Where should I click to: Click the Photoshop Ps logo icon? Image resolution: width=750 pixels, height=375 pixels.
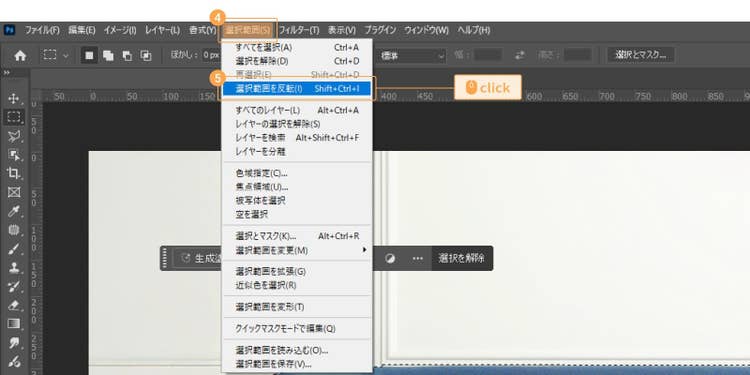click(9, 30)
